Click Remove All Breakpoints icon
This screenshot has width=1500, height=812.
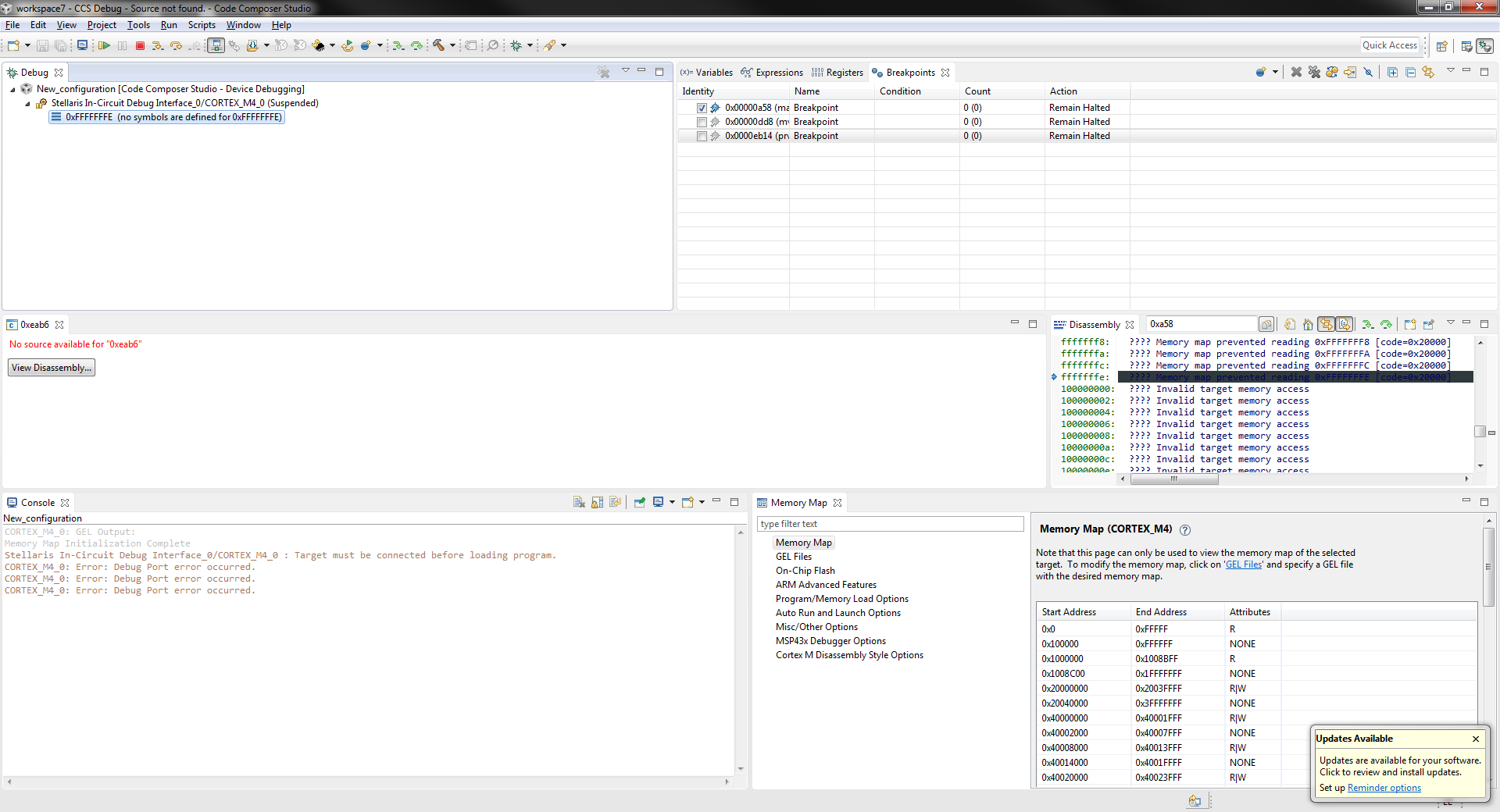tap(1314, 72)
